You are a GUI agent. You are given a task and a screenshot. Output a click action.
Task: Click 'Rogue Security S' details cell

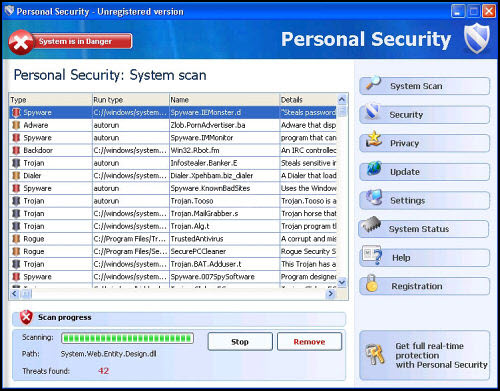pos(308,252)
